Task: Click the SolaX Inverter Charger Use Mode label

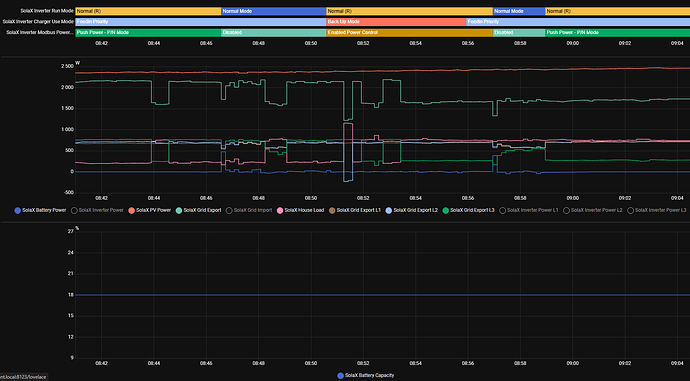Action: [38, 22]
